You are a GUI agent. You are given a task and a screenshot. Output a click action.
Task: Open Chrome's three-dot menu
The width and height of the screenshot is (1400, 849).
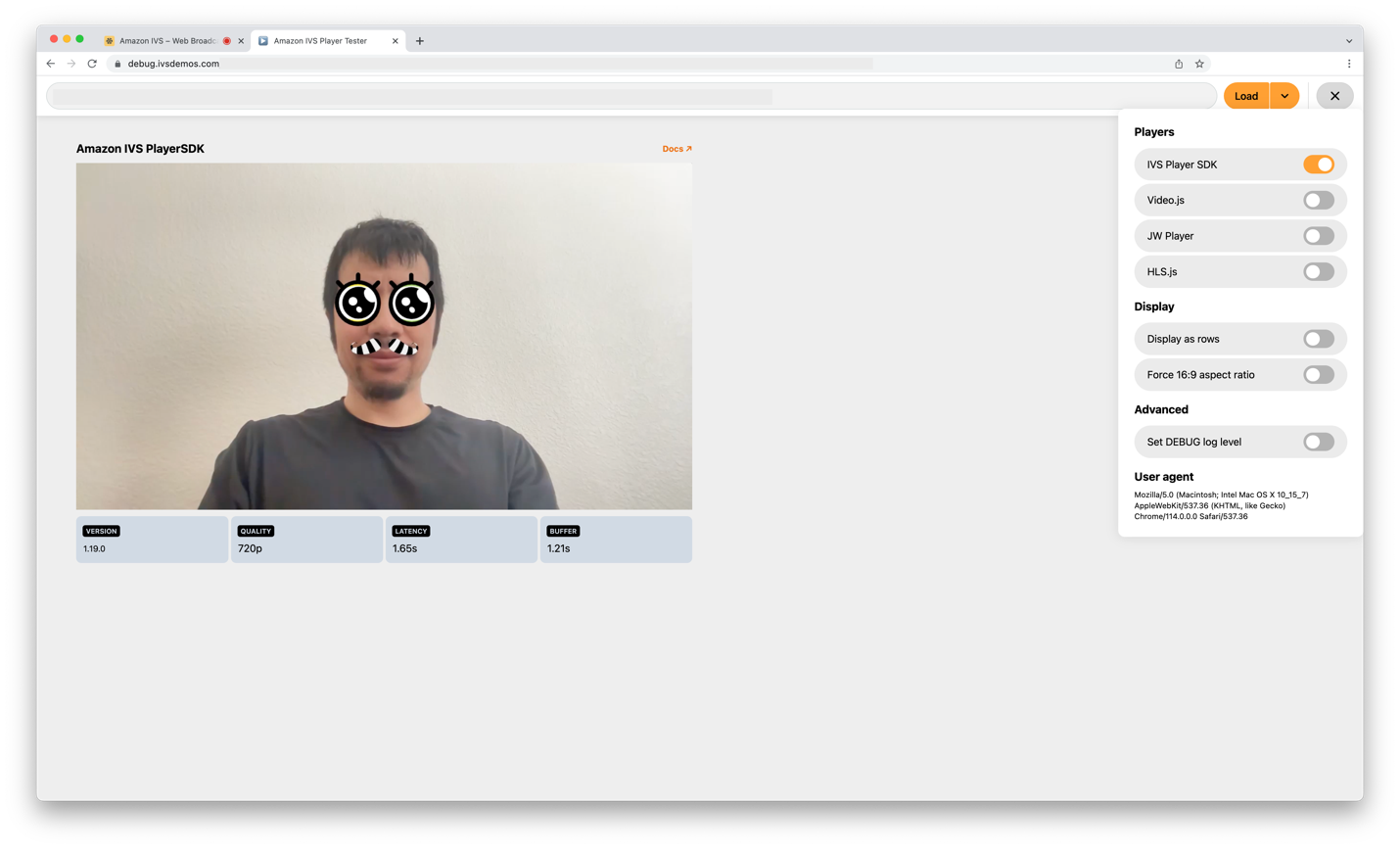[x=1349, y=63]
